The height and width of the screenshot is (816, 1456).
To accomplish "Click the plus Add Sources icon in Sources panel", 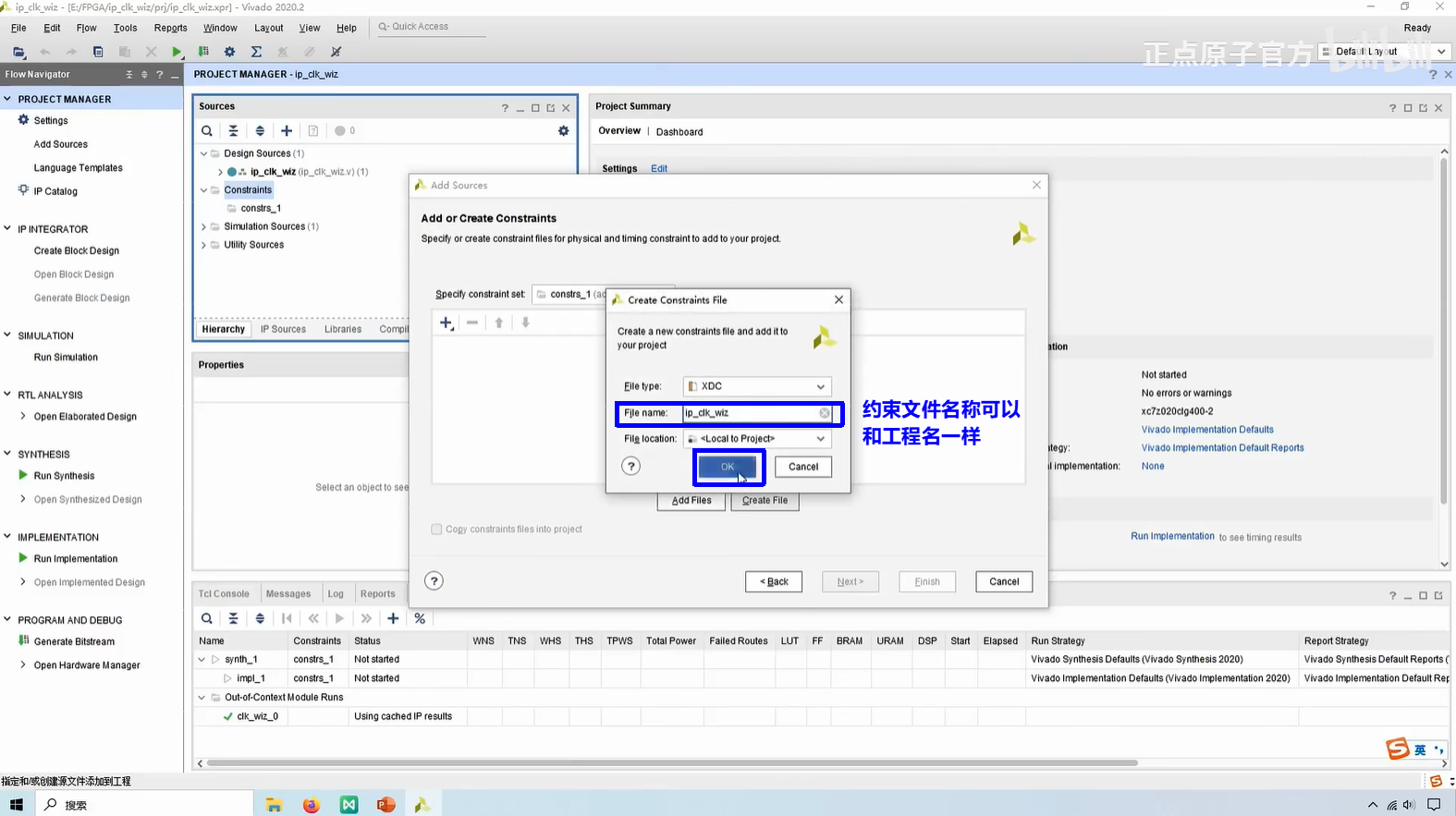I will (x=287, y=131).
